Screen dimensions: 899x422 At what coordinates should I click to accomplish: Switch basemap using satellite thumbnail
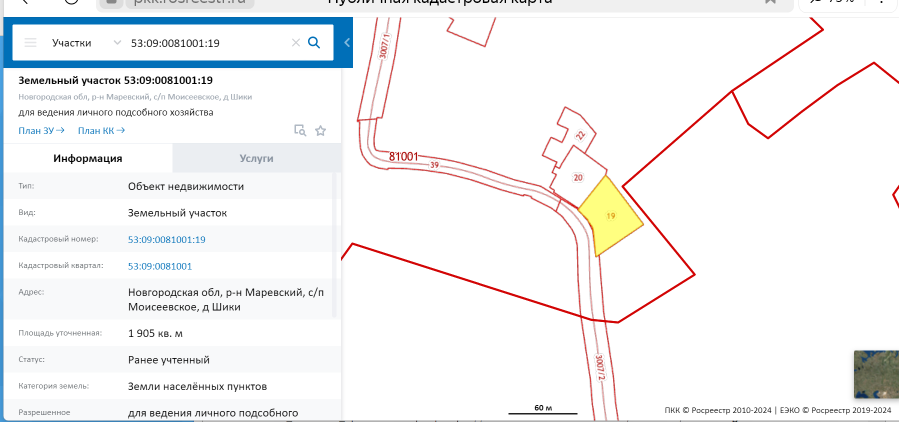point(875,375)
